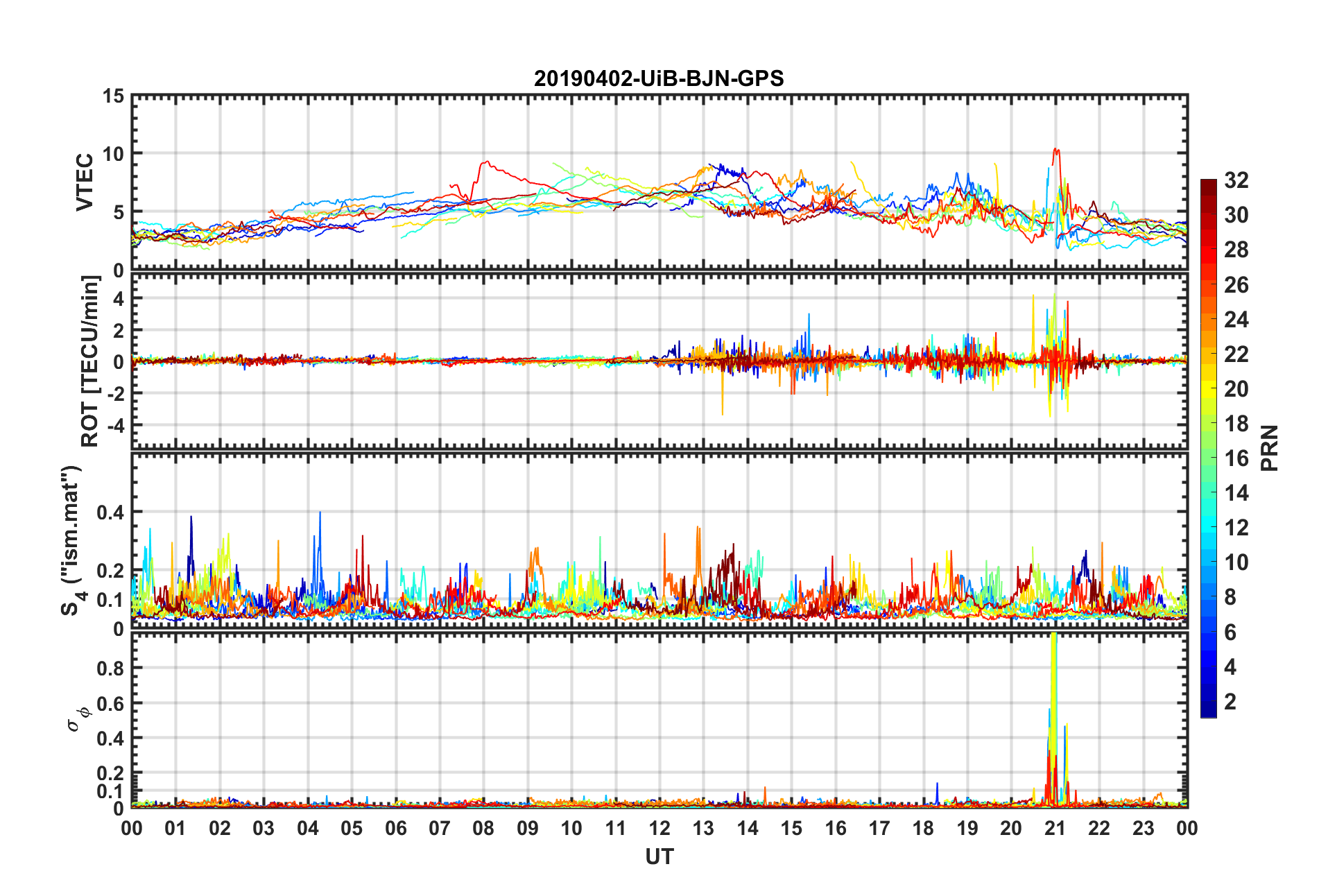Select the "0.6" tick on the σφ axis
Viewport: 1319px width, 896px height.
[x=111, y=703]
